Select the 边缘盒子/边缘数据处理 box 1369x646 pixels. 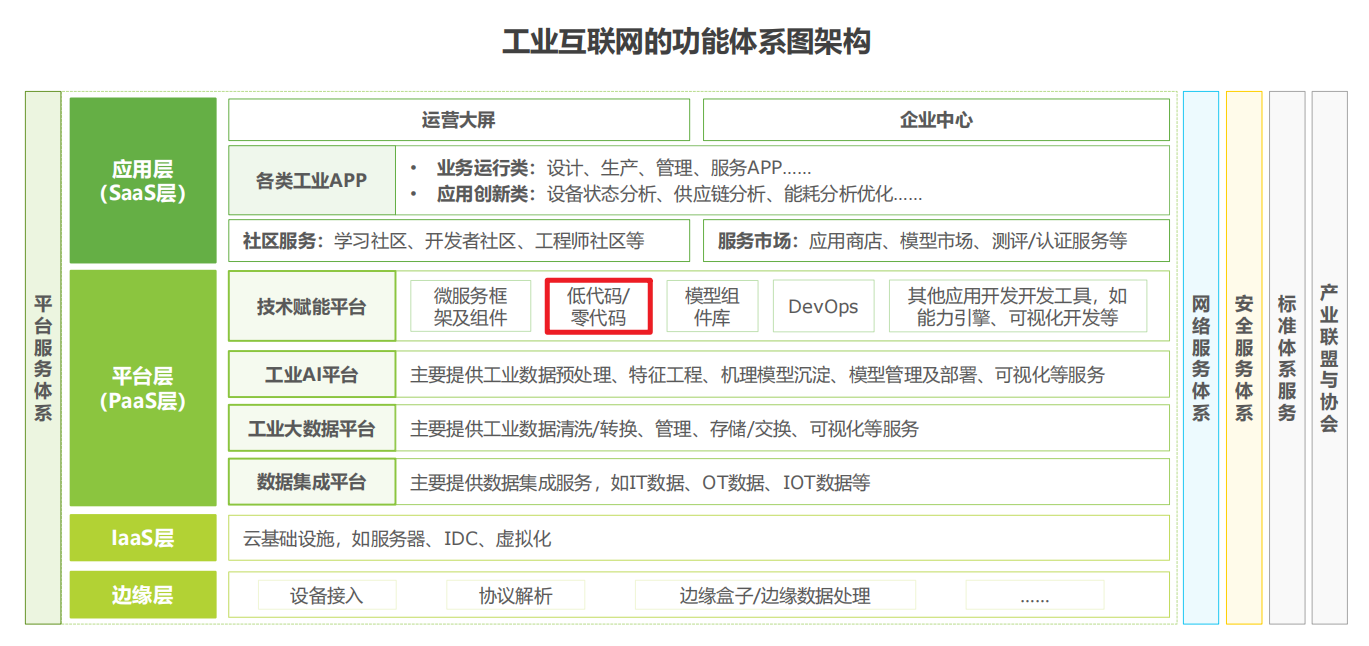pos(775,596)
